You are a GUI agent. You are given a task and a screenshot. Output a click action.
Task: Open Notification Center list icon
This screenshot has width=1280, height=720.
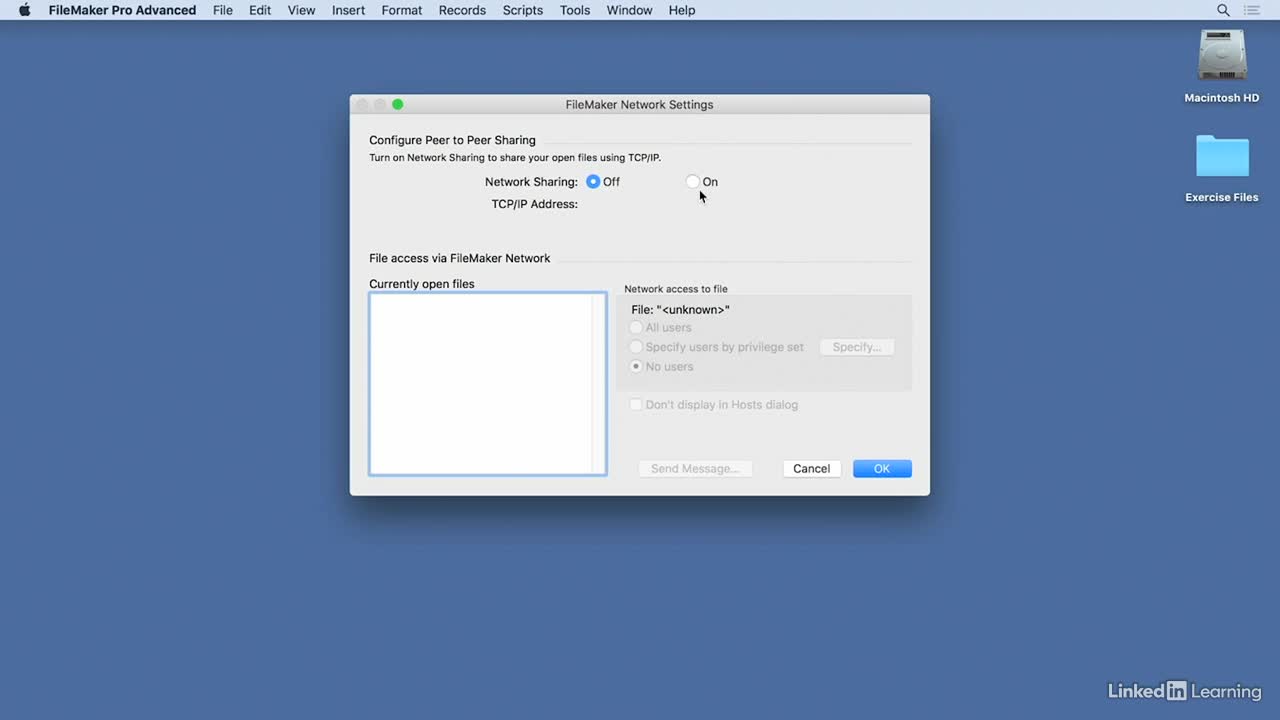pos(1252,10)
